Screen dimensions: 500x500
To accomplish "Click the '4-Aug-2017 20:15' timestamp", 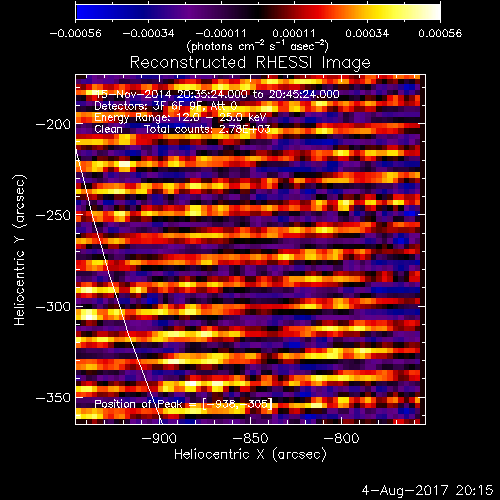I will pyautogui.click(x=427, y=490).
